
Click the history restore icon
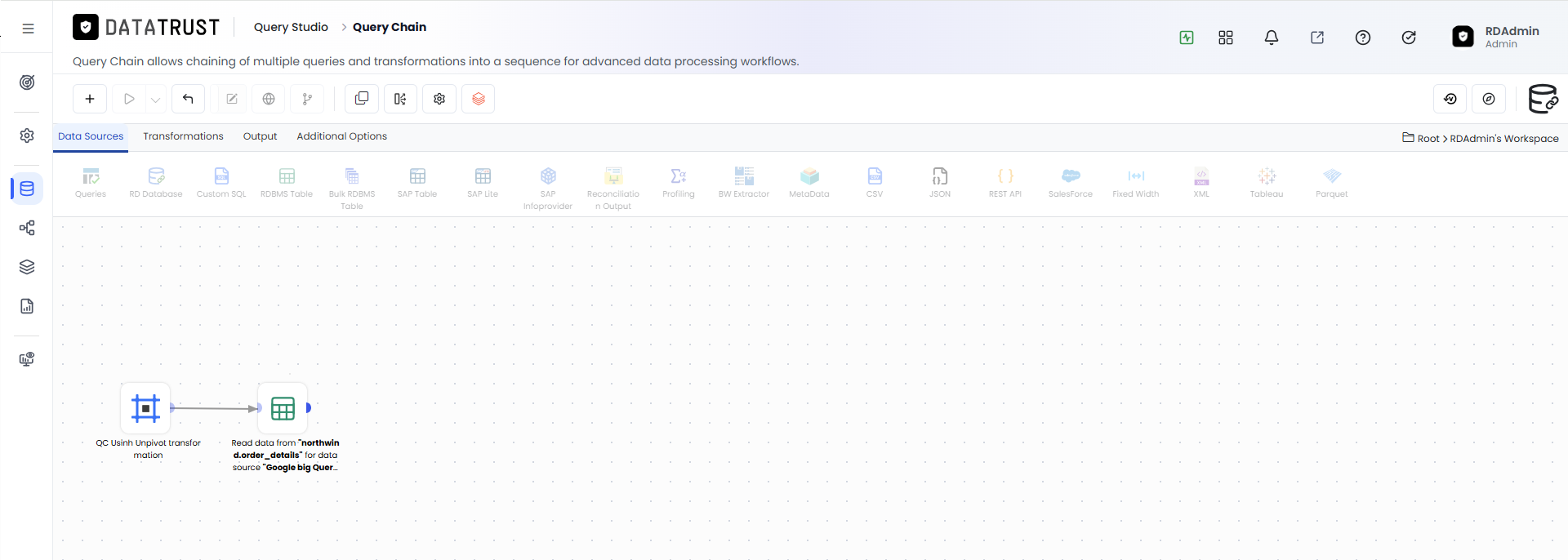click(x=1450, y=99)
